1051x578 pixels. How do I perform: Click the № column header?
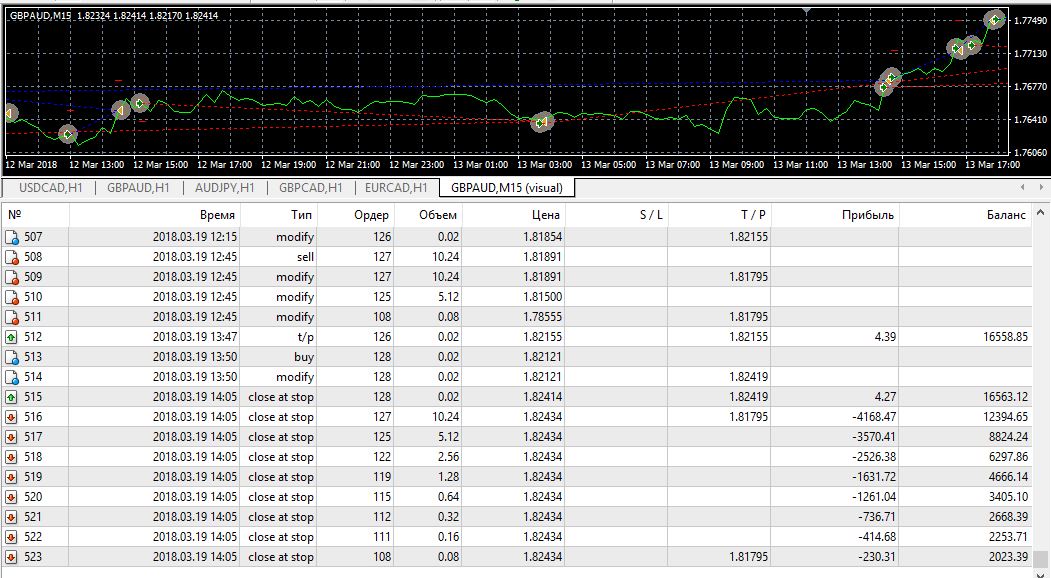tap(35, 215)
